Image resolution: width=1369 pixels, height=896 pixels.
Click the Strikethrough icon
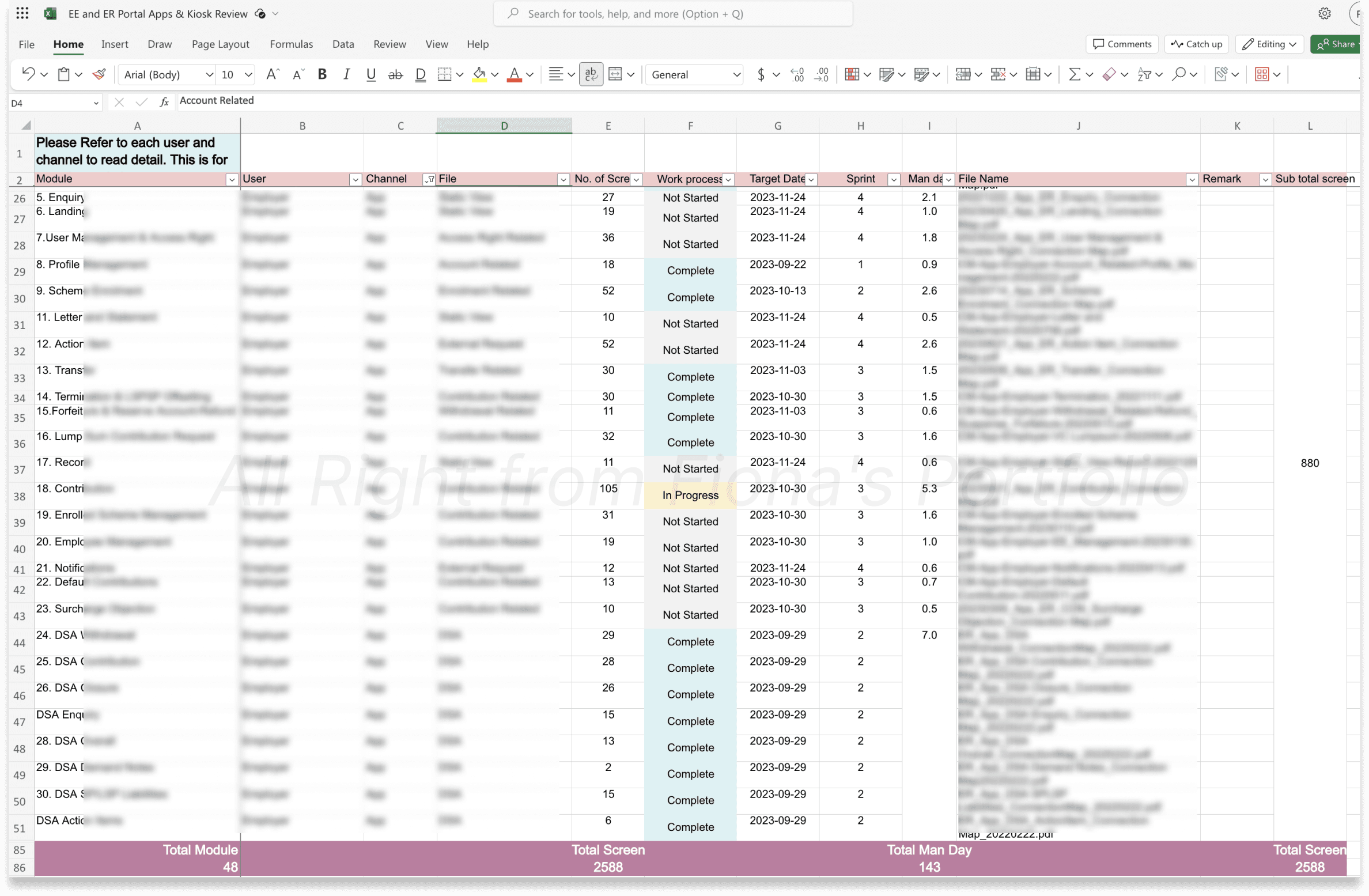click(395, 74)
